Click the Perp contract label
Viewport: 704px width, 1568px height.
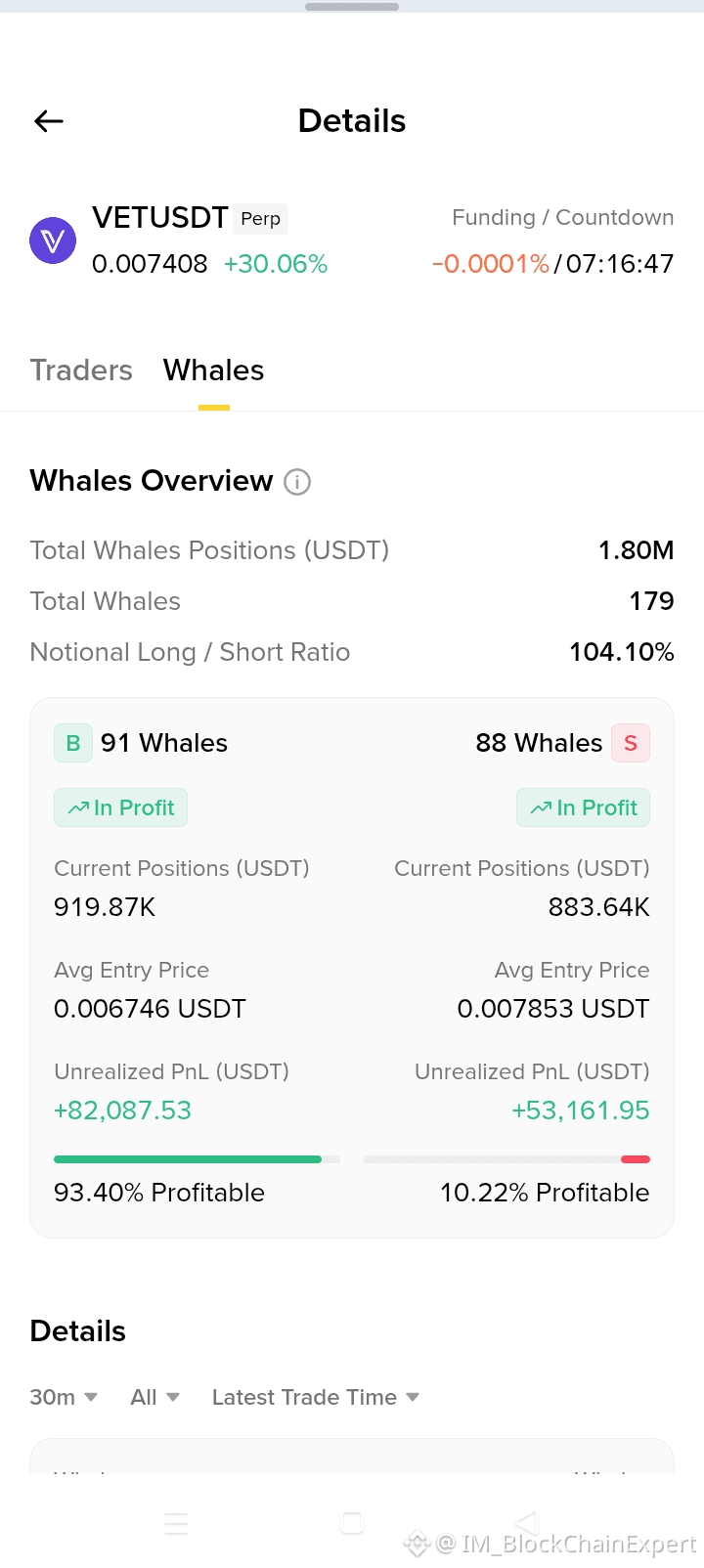click(261, 219)
